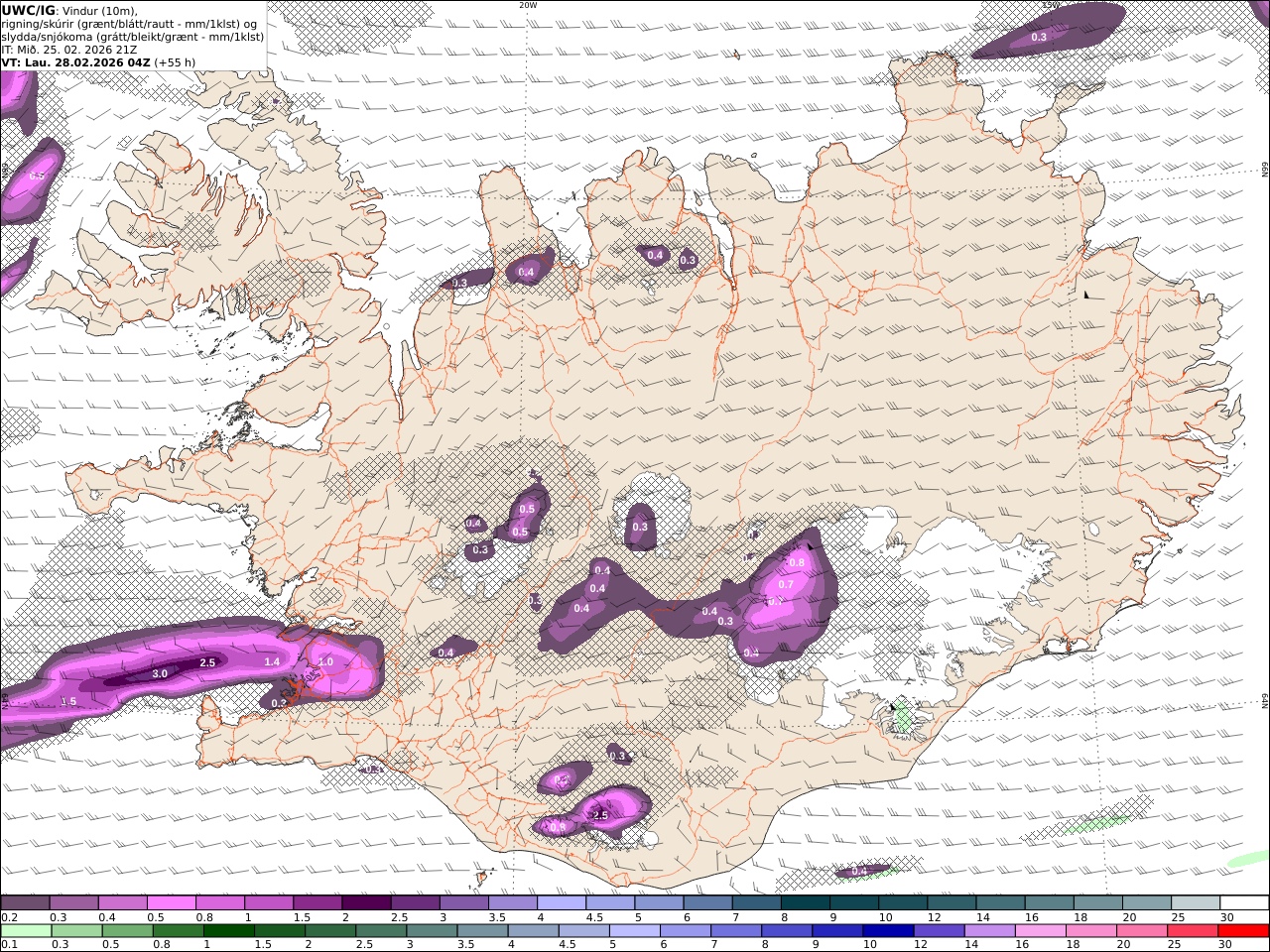Pick the medium green 0.5–0.8 swatch in the bottom legend row
1270x952 pixels.
[x=127, y=931]
